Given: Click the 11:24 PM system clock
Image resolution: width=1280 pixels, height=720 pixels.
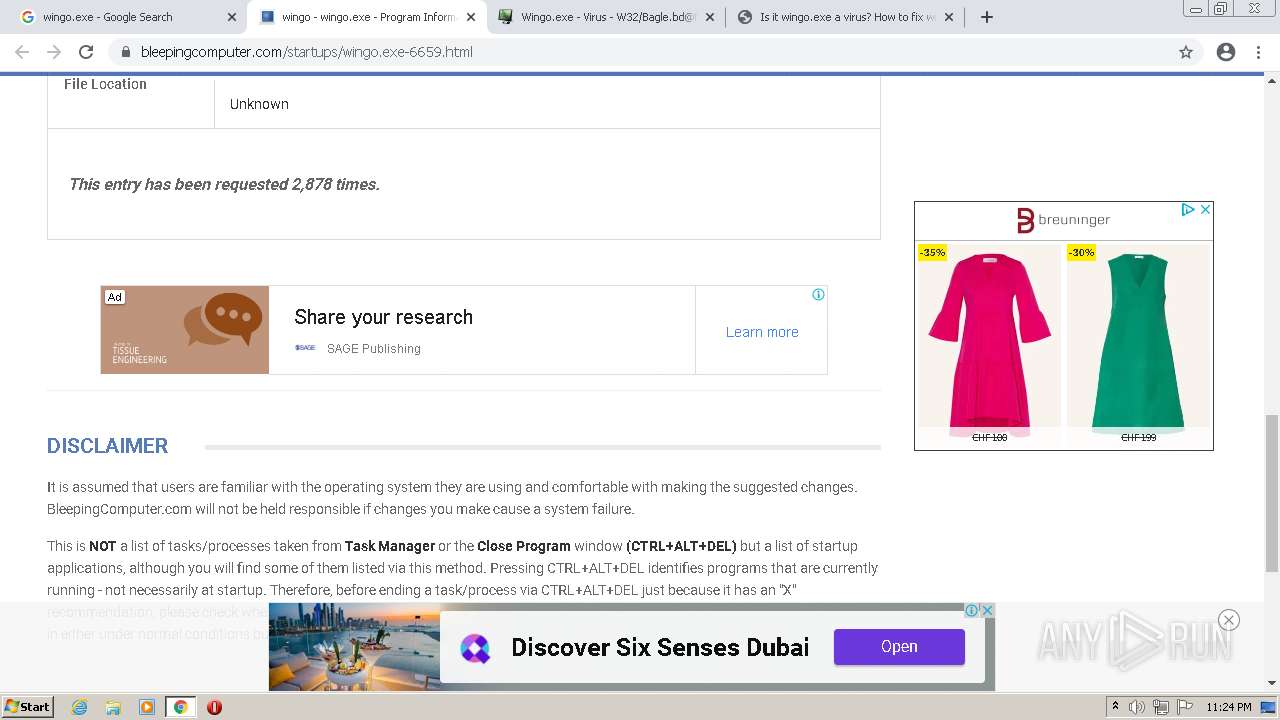Looking at the screenshot, I should pyautogui.click(x=1229, y=707).
